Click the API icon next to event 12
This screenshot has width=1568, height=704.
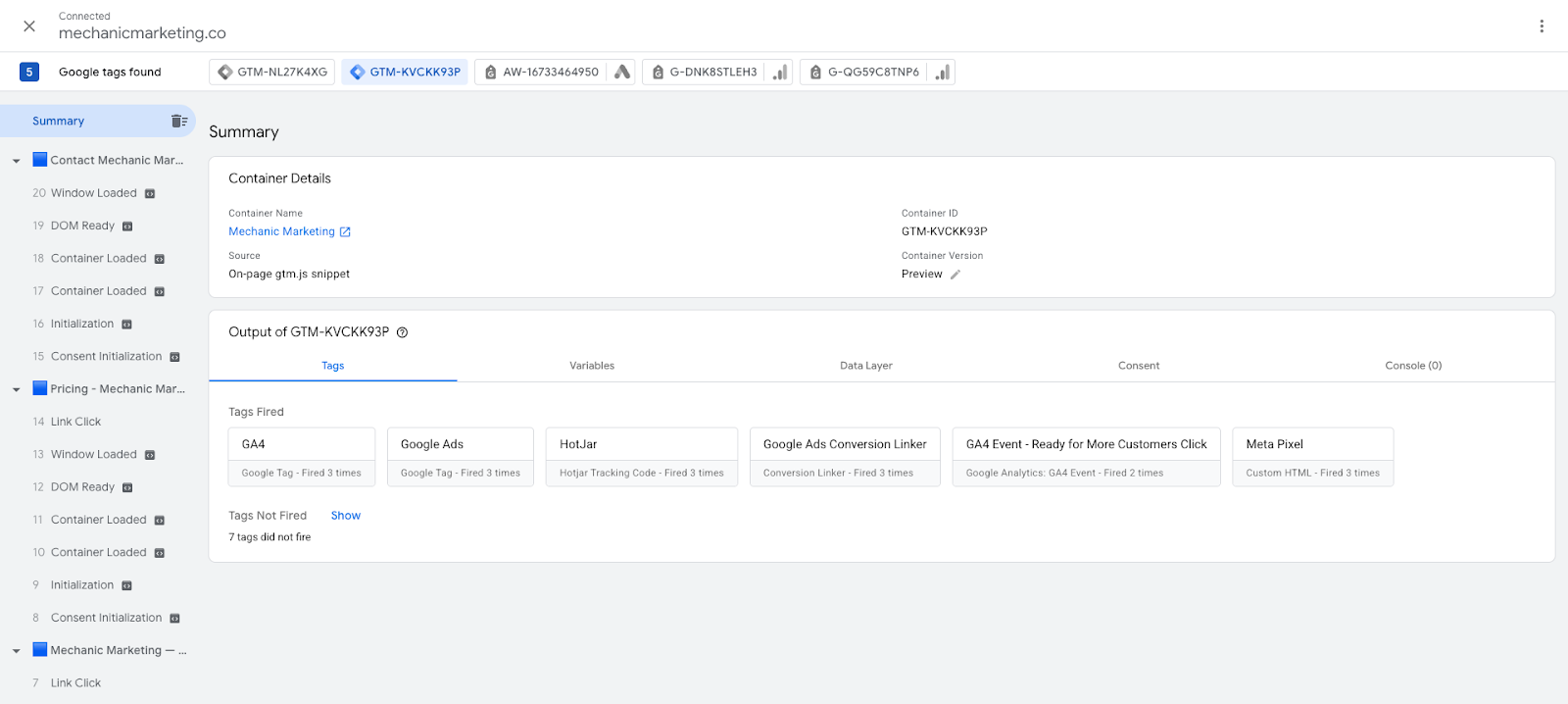[127, 487]
